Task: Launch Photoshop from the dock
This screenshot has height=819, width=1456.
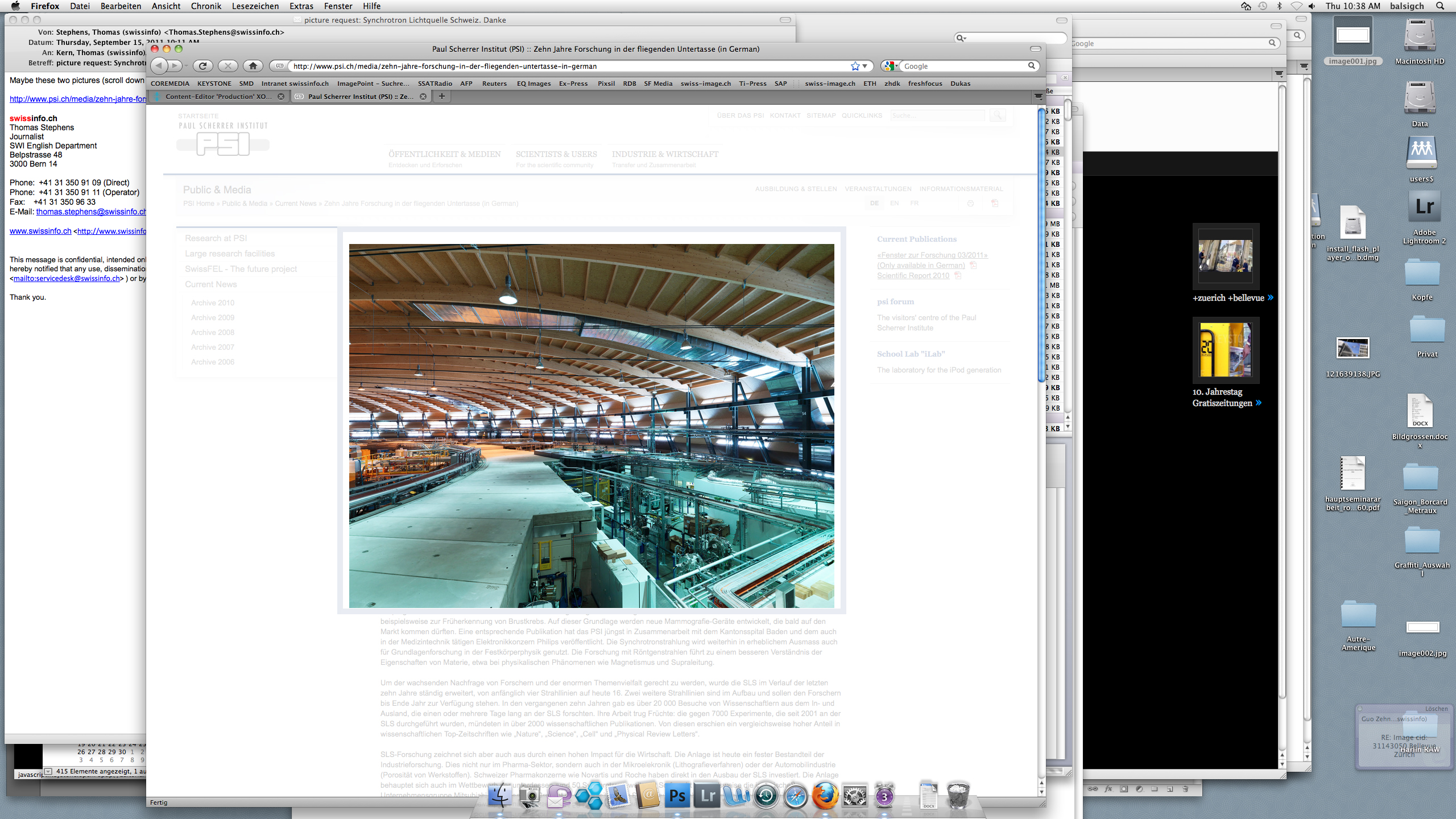Action: click(x=677, y=796)
